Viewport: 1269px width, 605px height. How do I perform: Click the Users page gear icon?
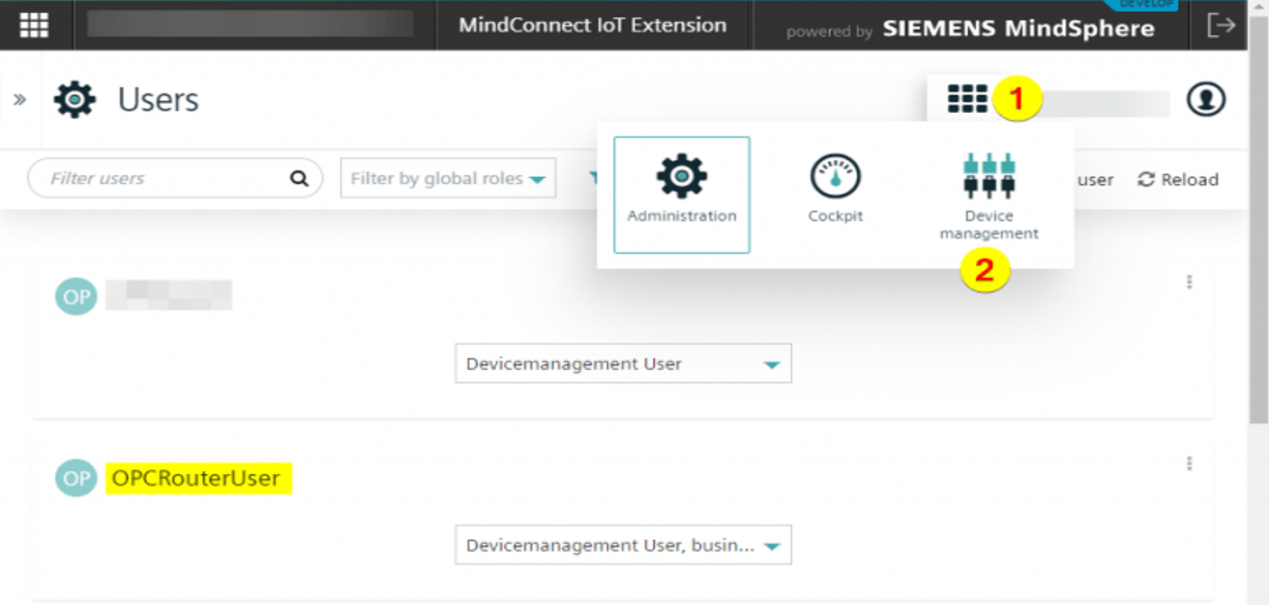[75, 100]
